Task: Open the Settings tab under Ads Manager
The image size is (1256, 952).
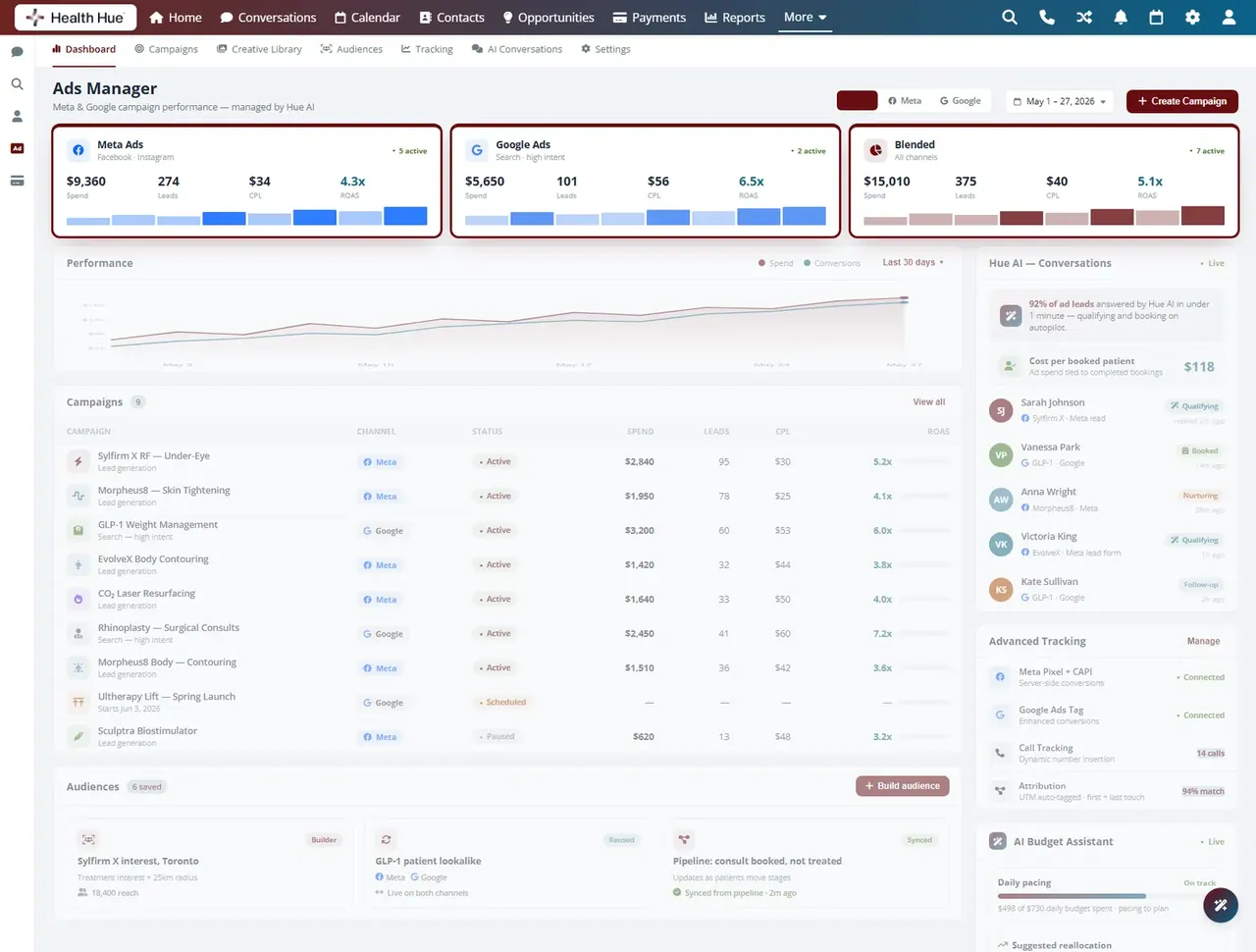Action: coord(605,49)
